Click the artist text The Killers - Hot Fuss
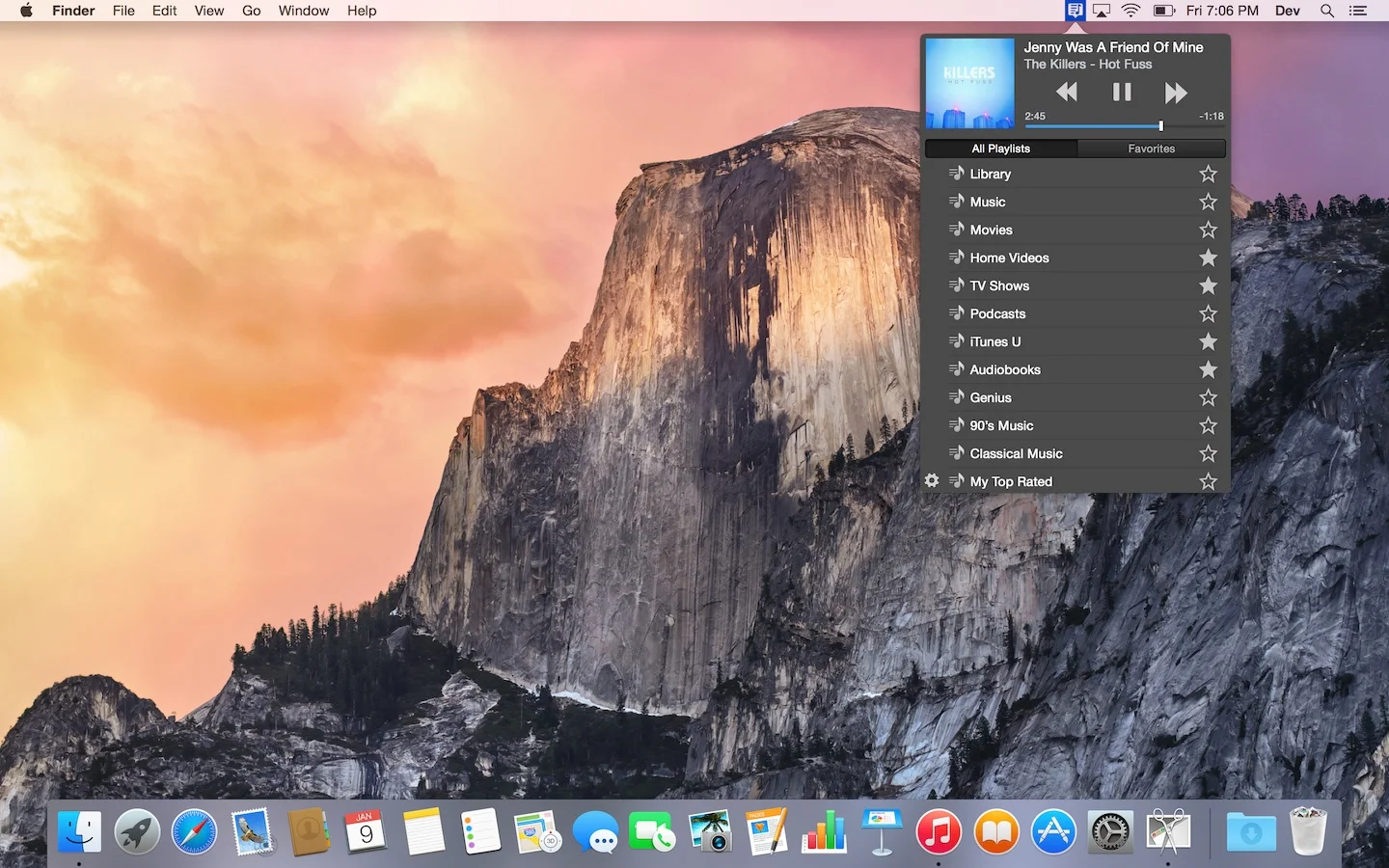Viewport: 1389px width, 868px height. point(1087,65)
